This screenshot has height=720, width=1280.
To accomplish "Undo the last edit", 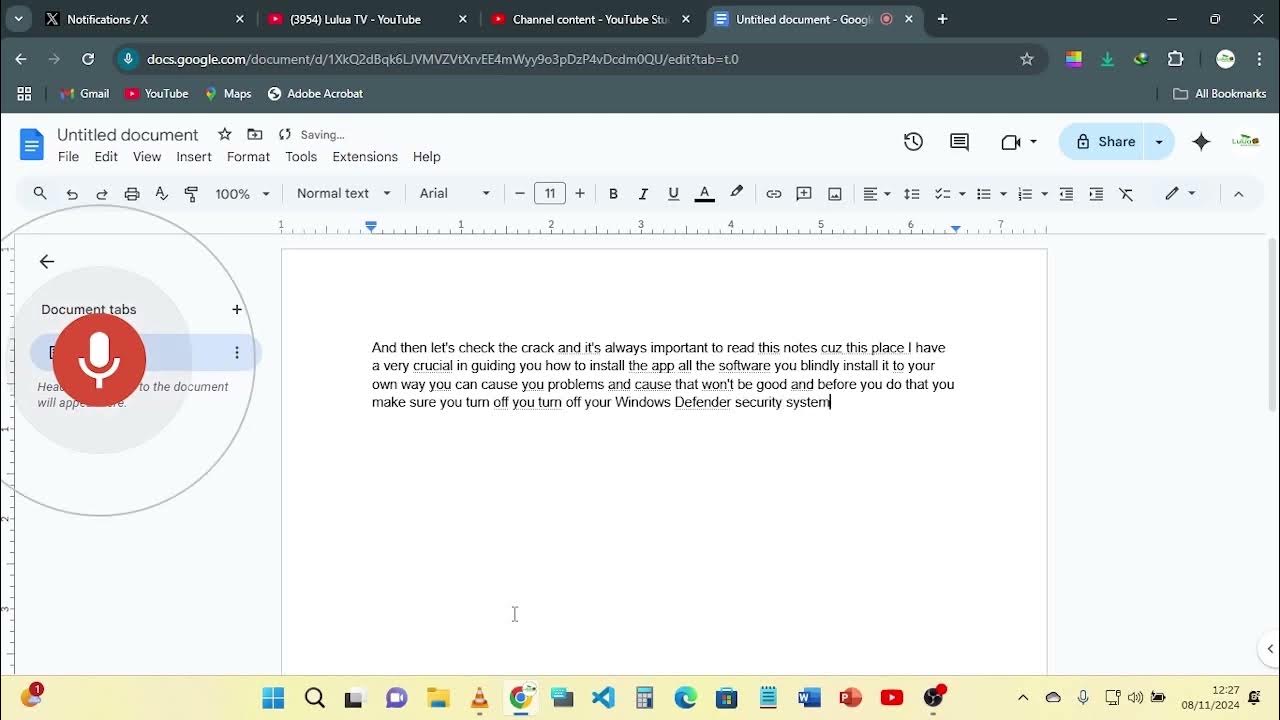I will tap(72, 194).
